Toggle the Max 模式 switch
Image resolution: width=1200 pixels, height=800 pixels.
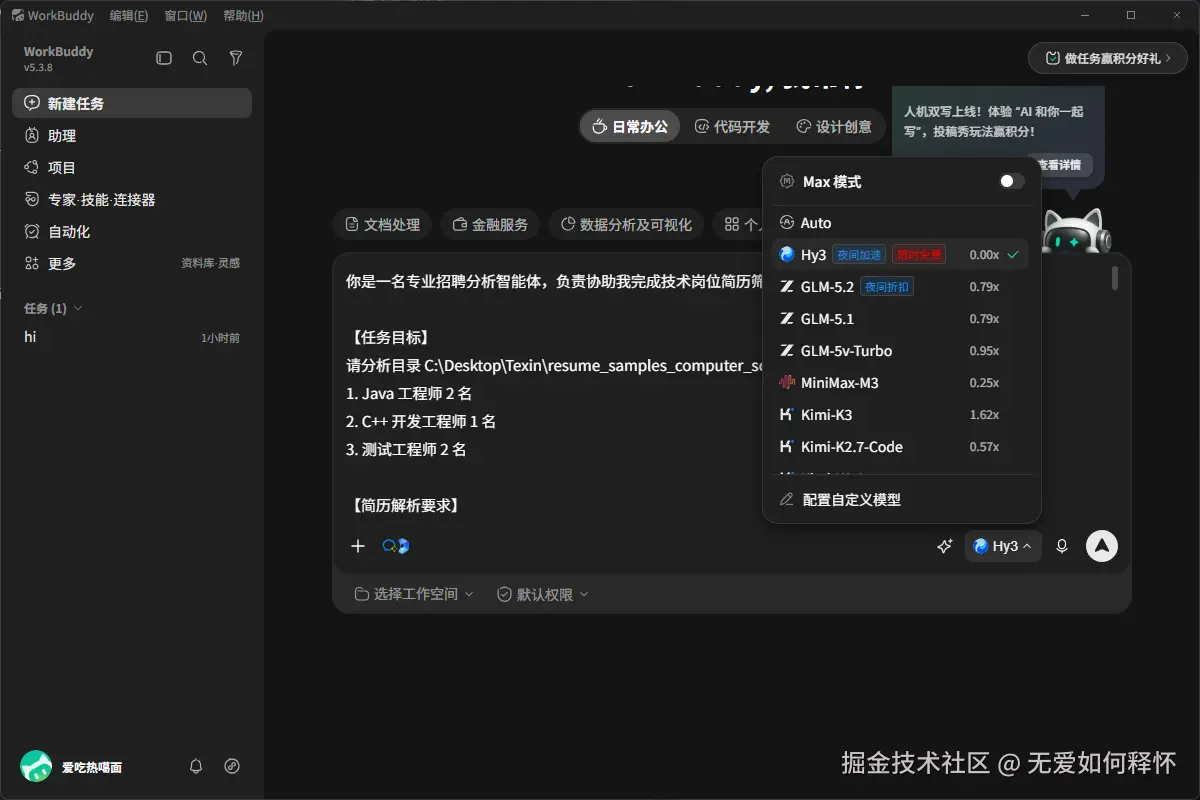pos(1012,181)
